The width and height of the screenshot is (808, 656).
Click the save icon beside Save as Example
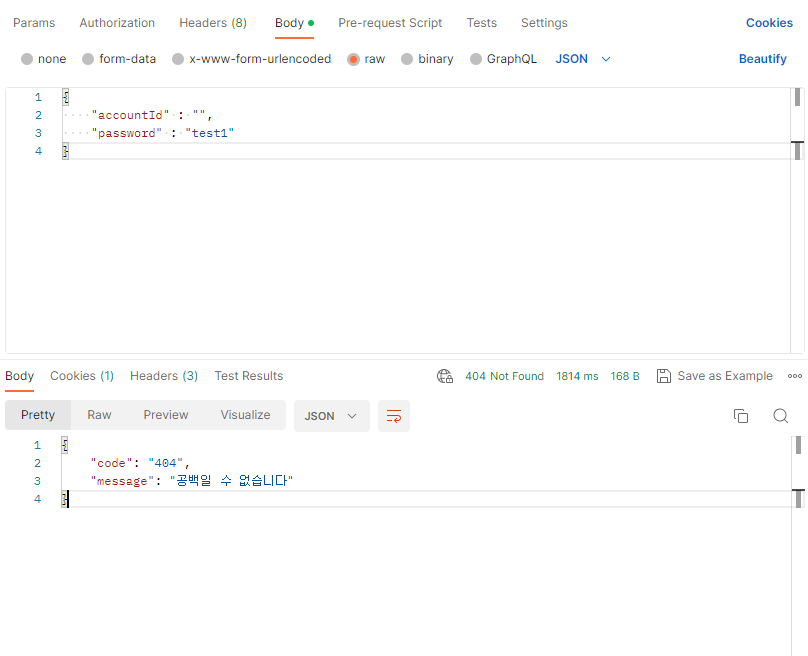(664, 376)
